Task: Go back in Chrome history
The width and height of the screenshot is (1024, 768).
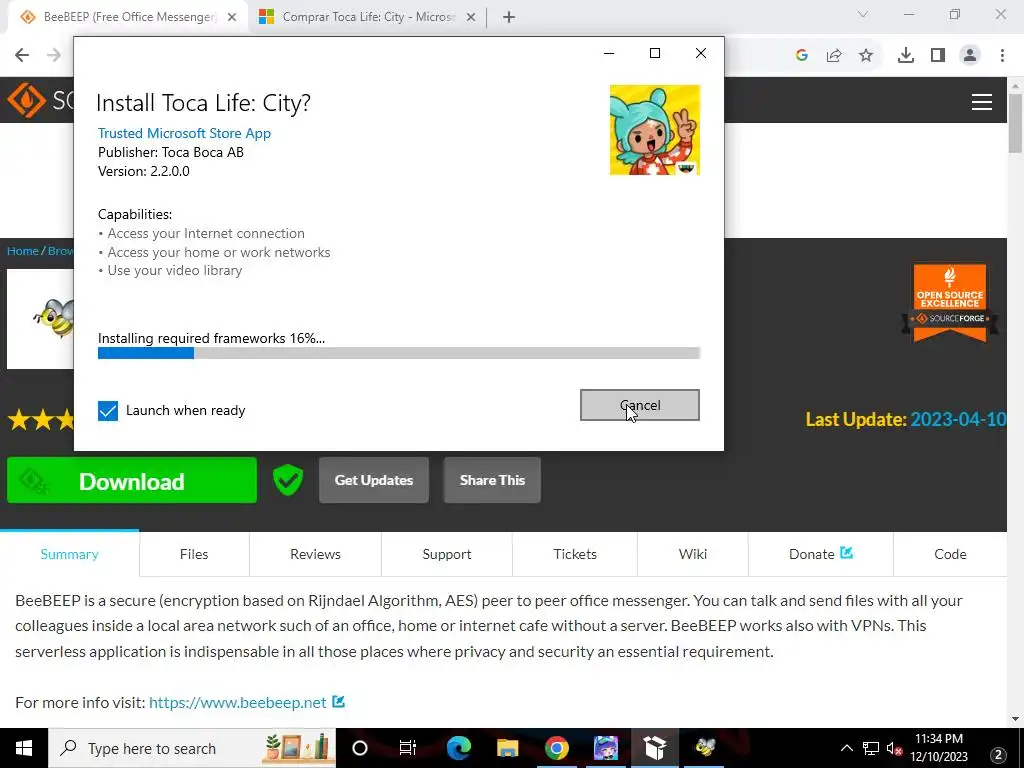Action: [22, 55]
